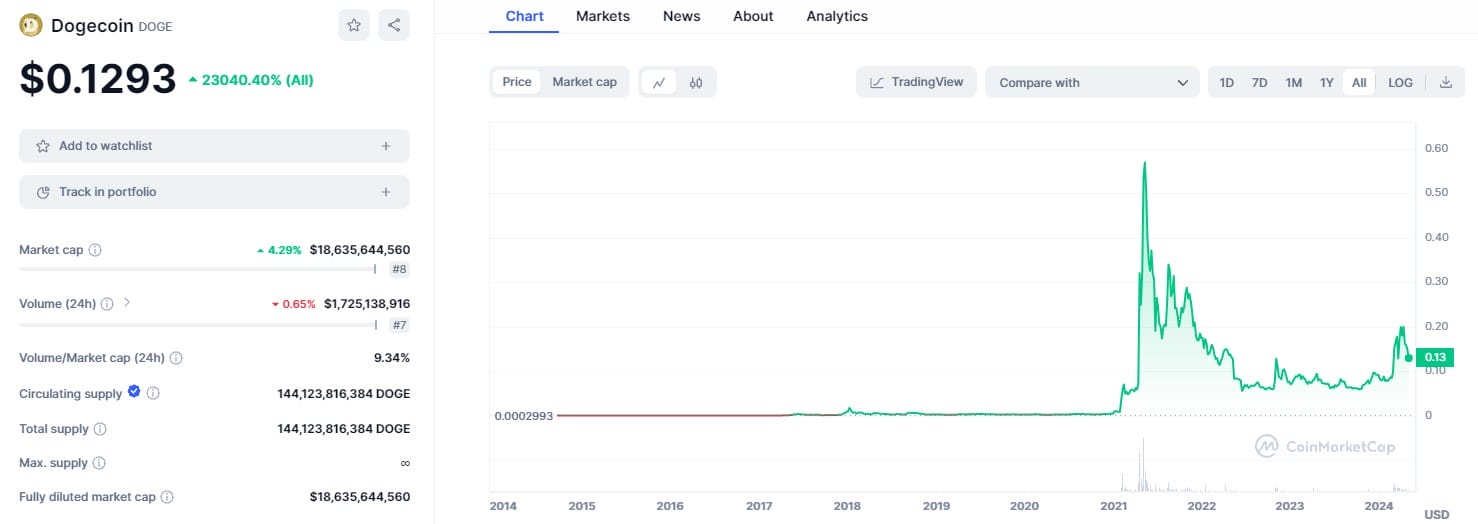Click info icon beside Max. supply
Image resolution: width=1478 pixels, height=524 pixels.
point(98,463)
